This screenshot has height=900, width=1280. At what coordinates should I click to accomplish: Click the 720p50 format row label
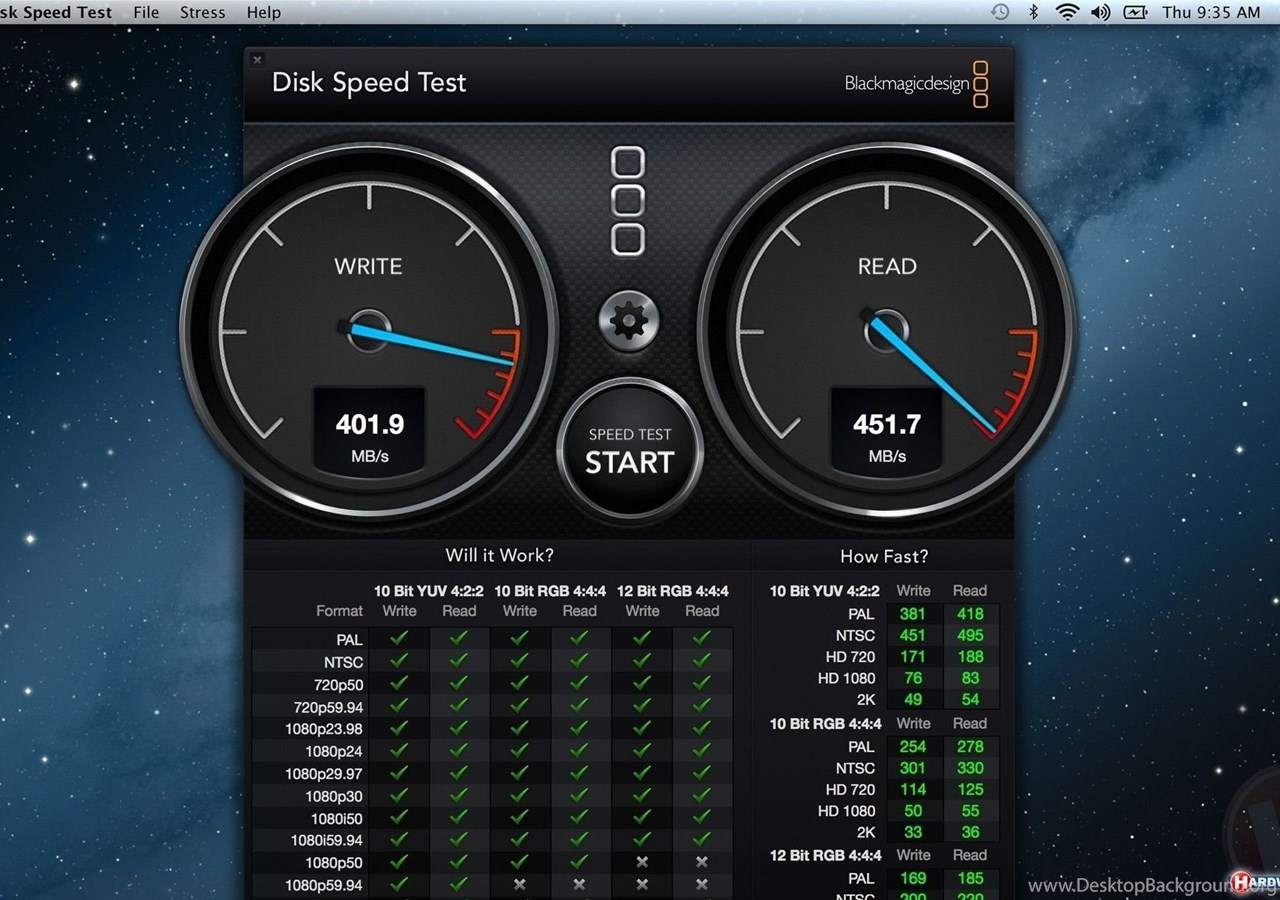tap(340, 684)
